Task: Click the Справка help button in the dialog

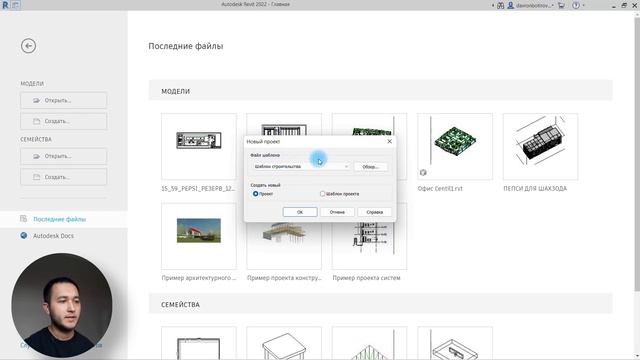Action: point(374,212)
